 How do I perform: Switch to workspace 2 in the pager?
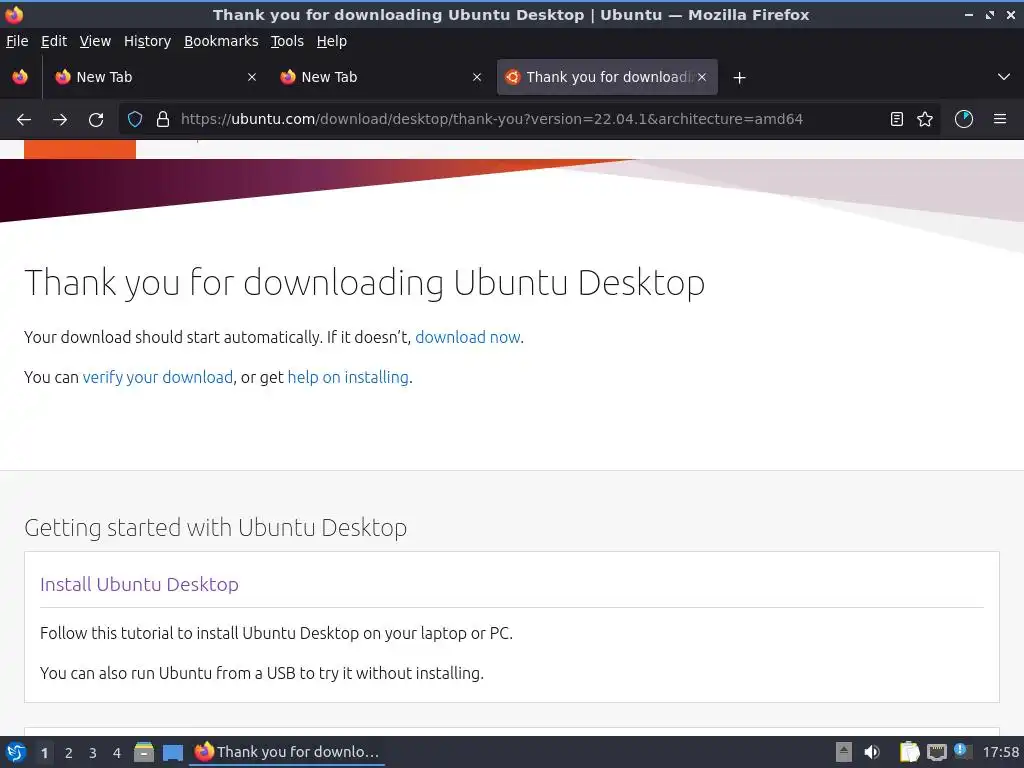(x=69, y=753)
